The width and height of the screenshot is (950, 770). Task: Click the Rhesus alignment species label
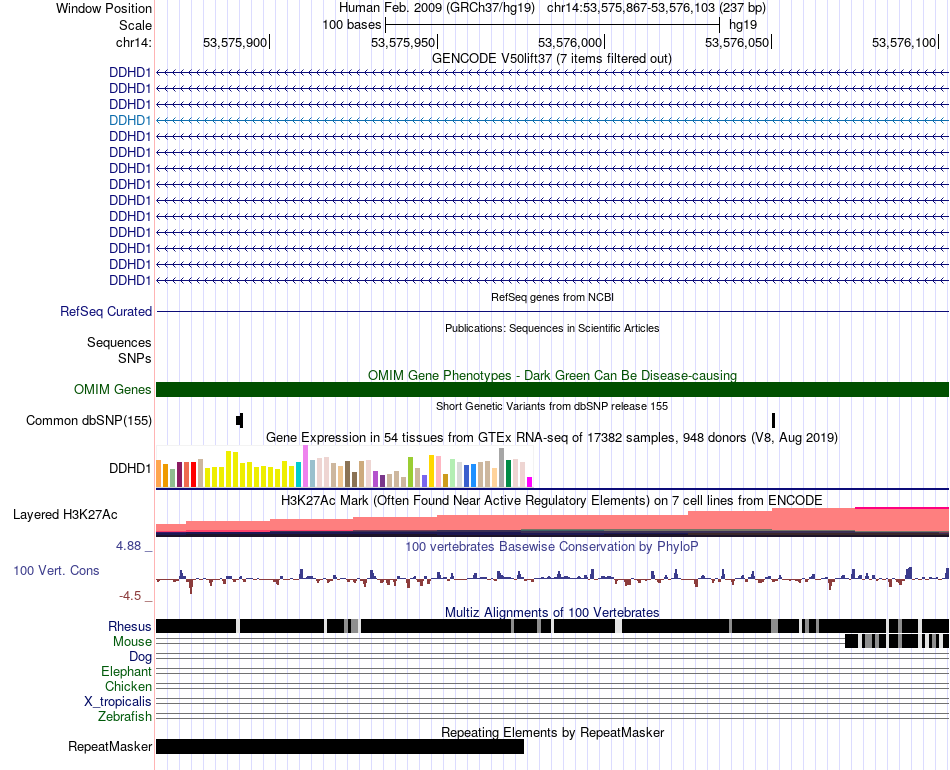(130, 626)
